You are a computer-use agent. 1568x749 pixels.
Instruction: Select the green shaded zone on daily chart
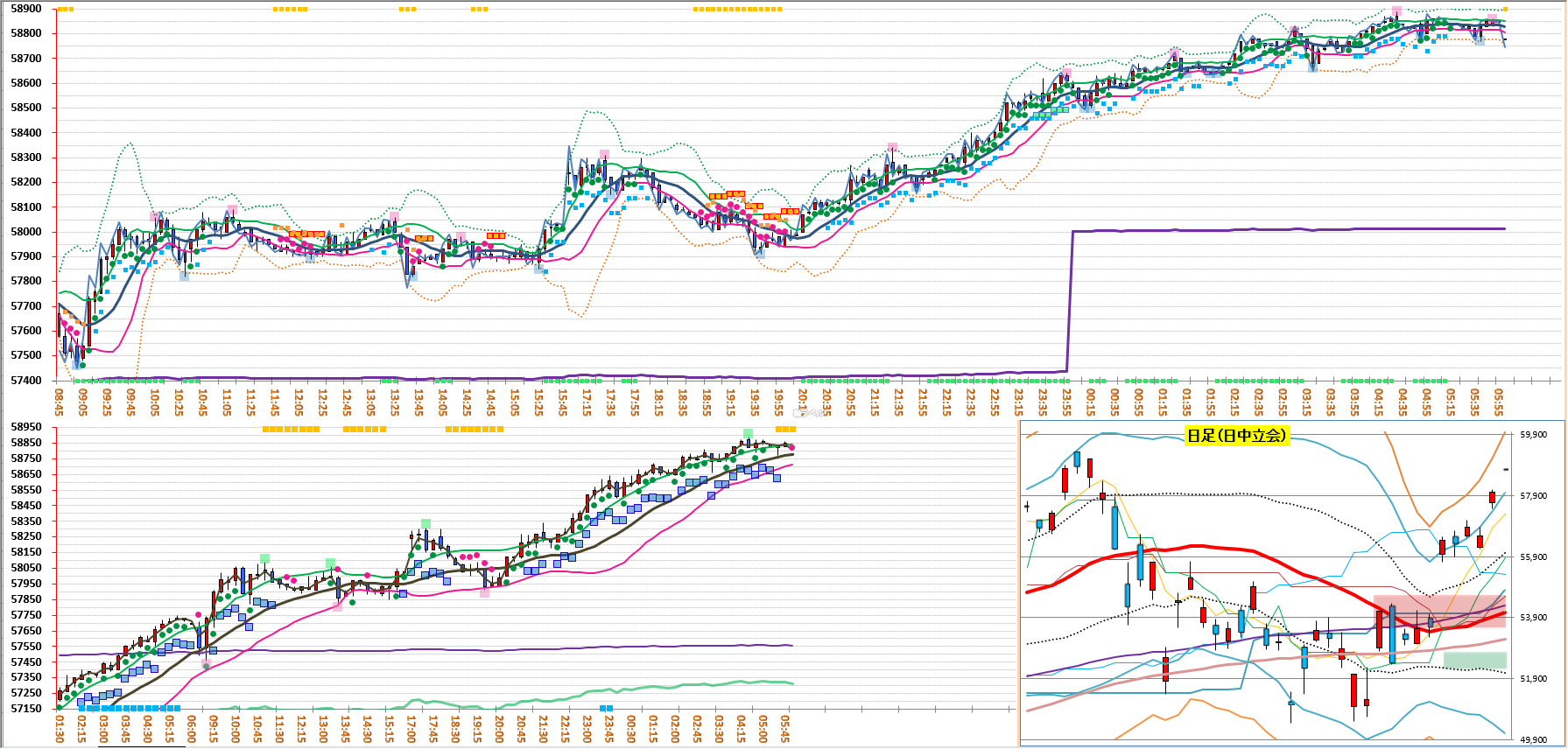click(x=1474, y=661)
